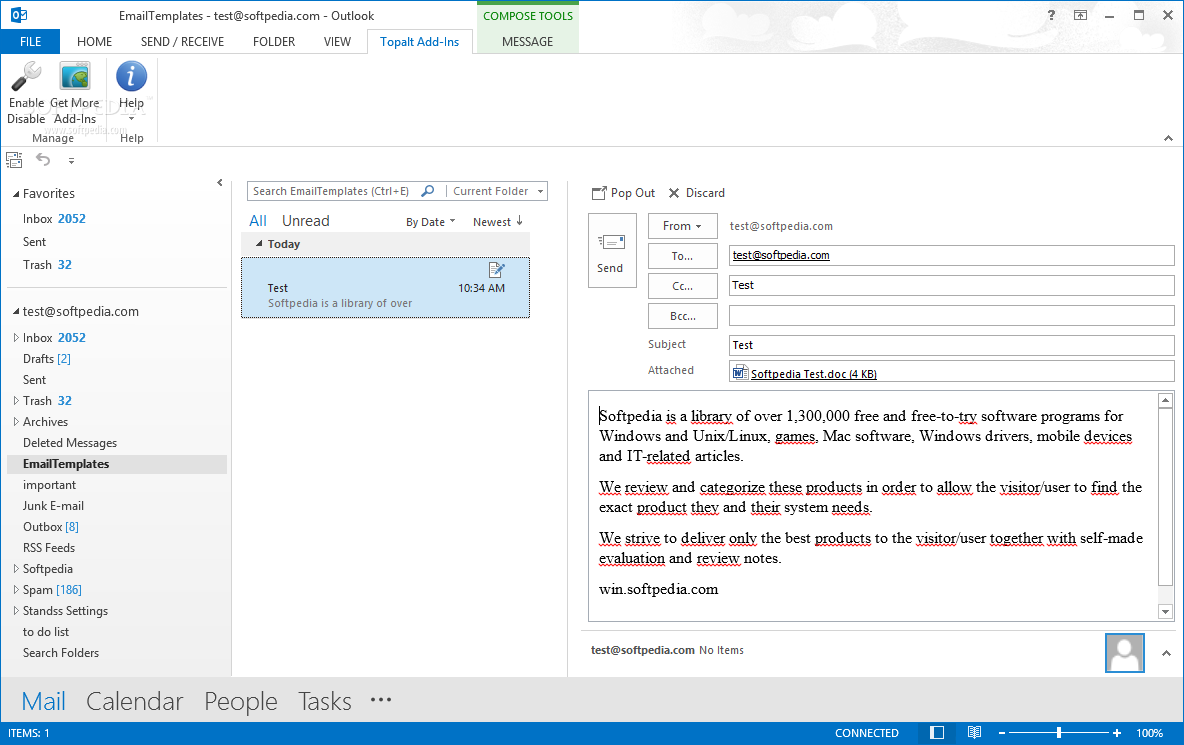Click message body scroll down arrow
This screenshot has height=745, width=1184.
pyautogui.click(x=1165, y=611)
